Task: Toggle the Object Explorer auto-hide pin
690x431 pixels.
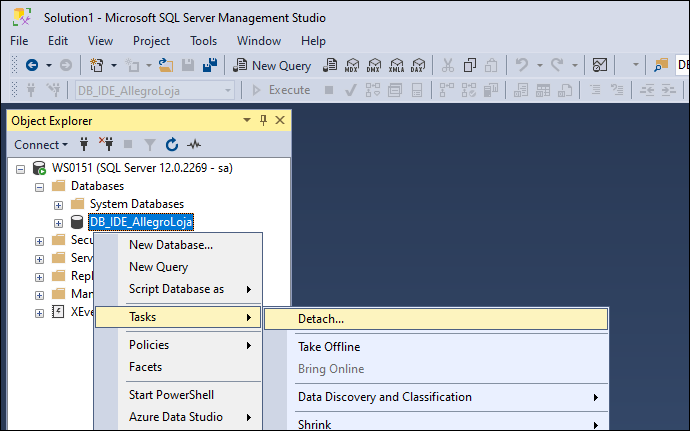Action: tap(263, 120)
